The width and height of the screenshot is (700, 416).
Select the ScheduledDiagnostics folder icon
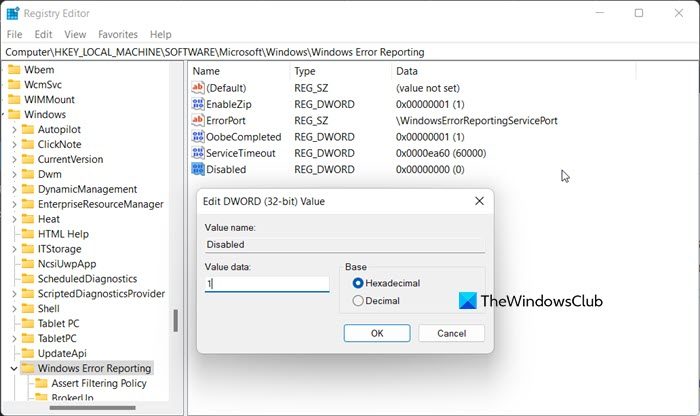[x=28, y=279]
